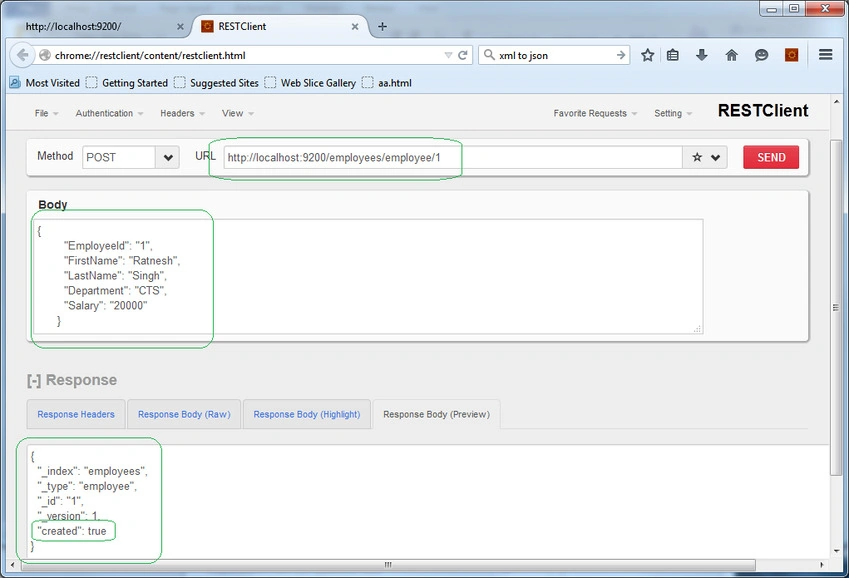This screenshot has height=578, width=849.
Task: Open the Firefox hamburger menu
Action: pyautogui.click(x=825, y=55)
